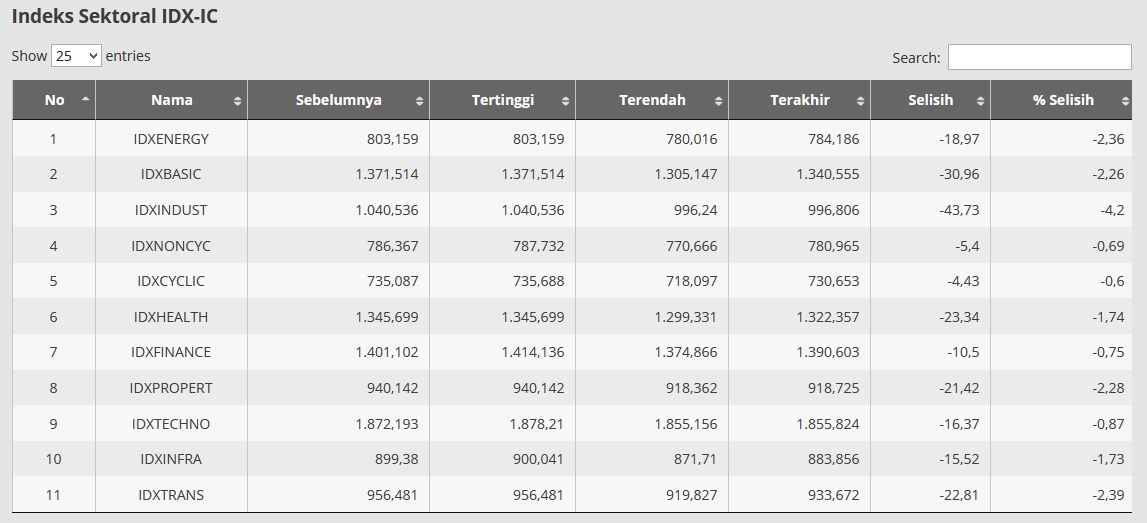The image size is (1147, 523).
Task: Focus the Search input field
Action: pos(1039,58)
